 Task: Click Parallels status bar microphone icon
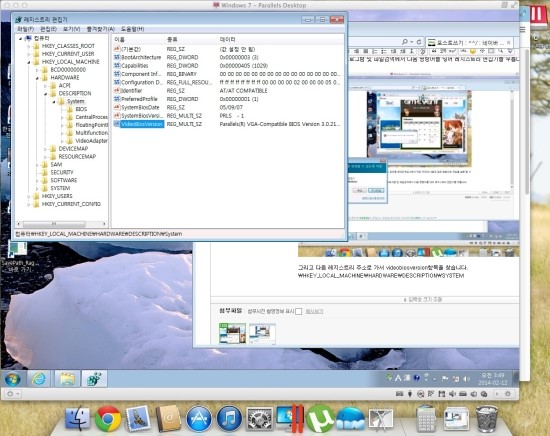click(410, 394)
